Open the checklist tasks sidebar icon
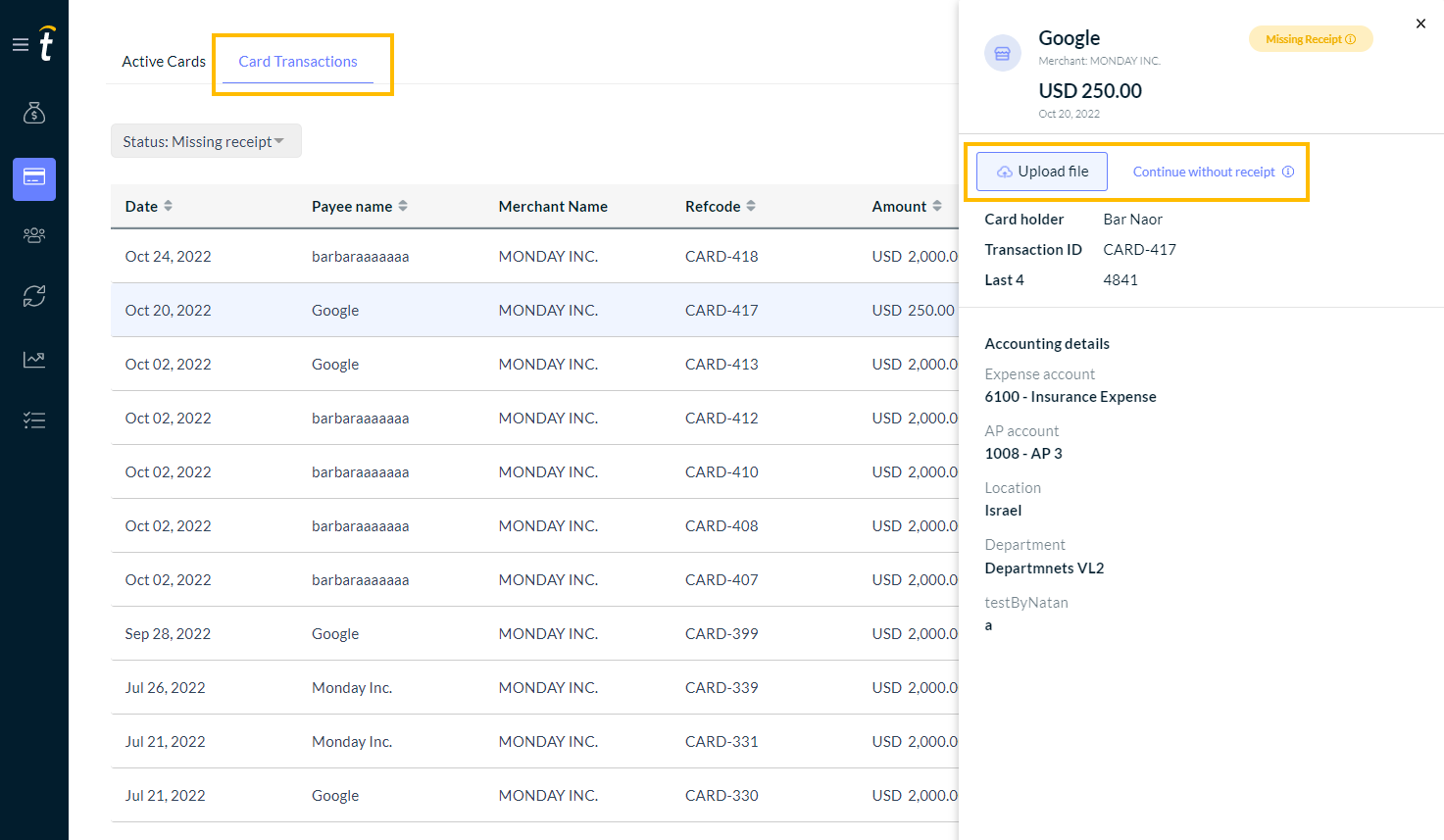The height and width of the screenshot is (840, 1444). point(34,420)
